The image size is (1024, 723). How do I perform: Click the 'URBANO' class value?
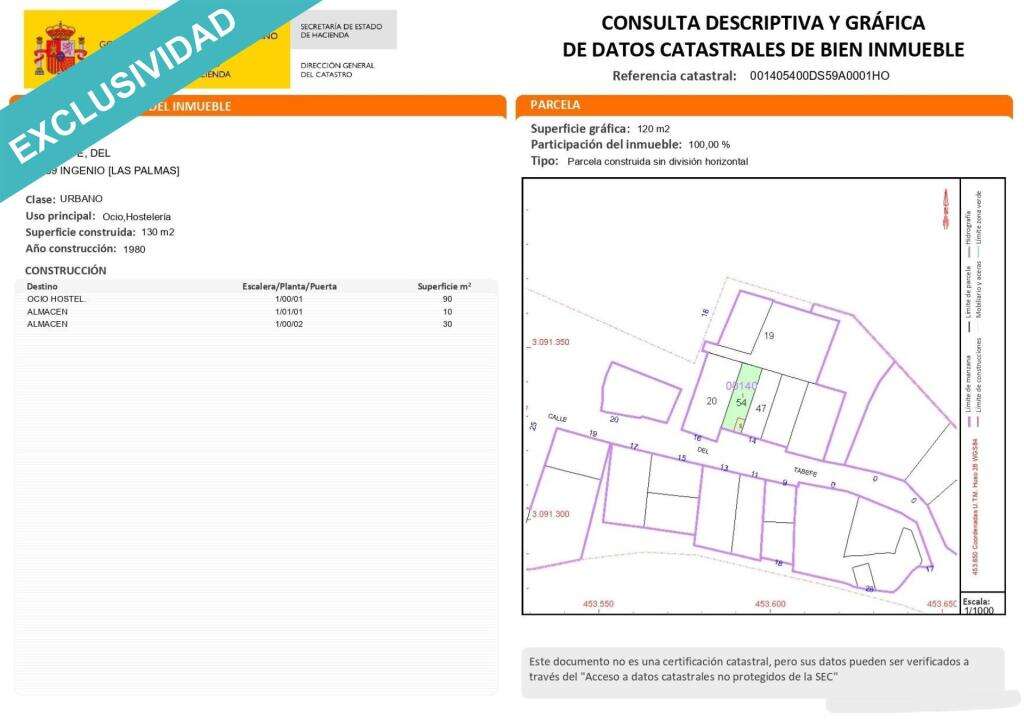click(x=81, y=199)
